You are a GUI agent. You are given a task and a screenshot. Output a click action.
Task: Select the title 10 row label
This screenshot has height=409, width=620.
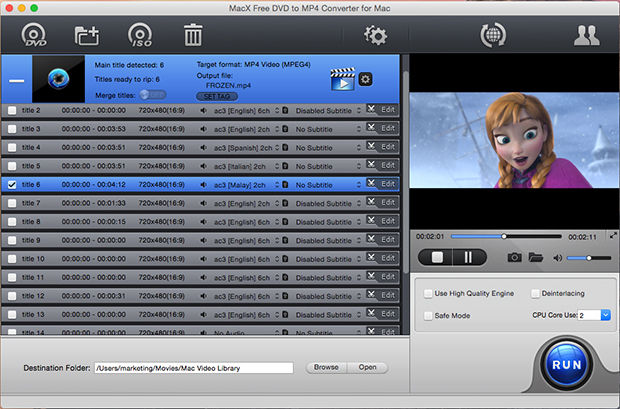pos(33,259)
